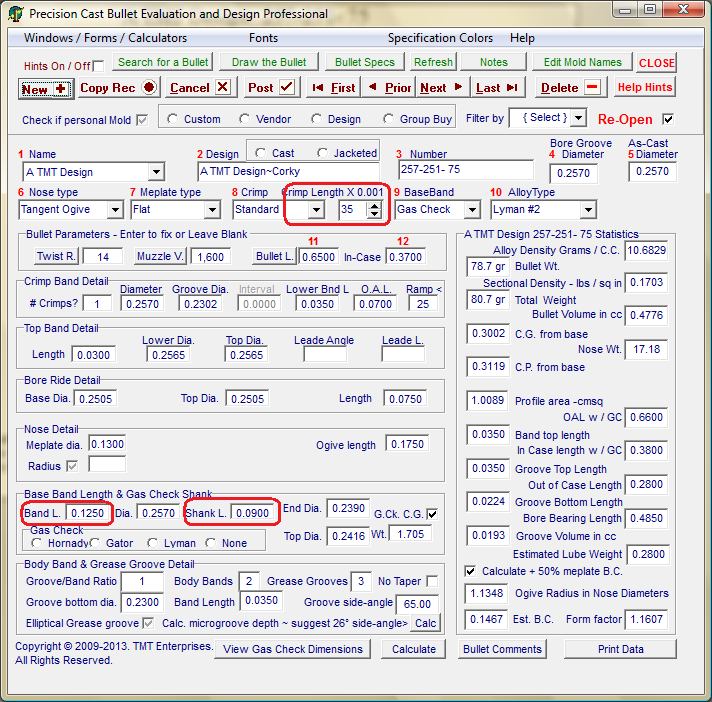The height and width of the screenshot is (702, 712).
Task: Click the Band L. input field
Action: point(88,513)
